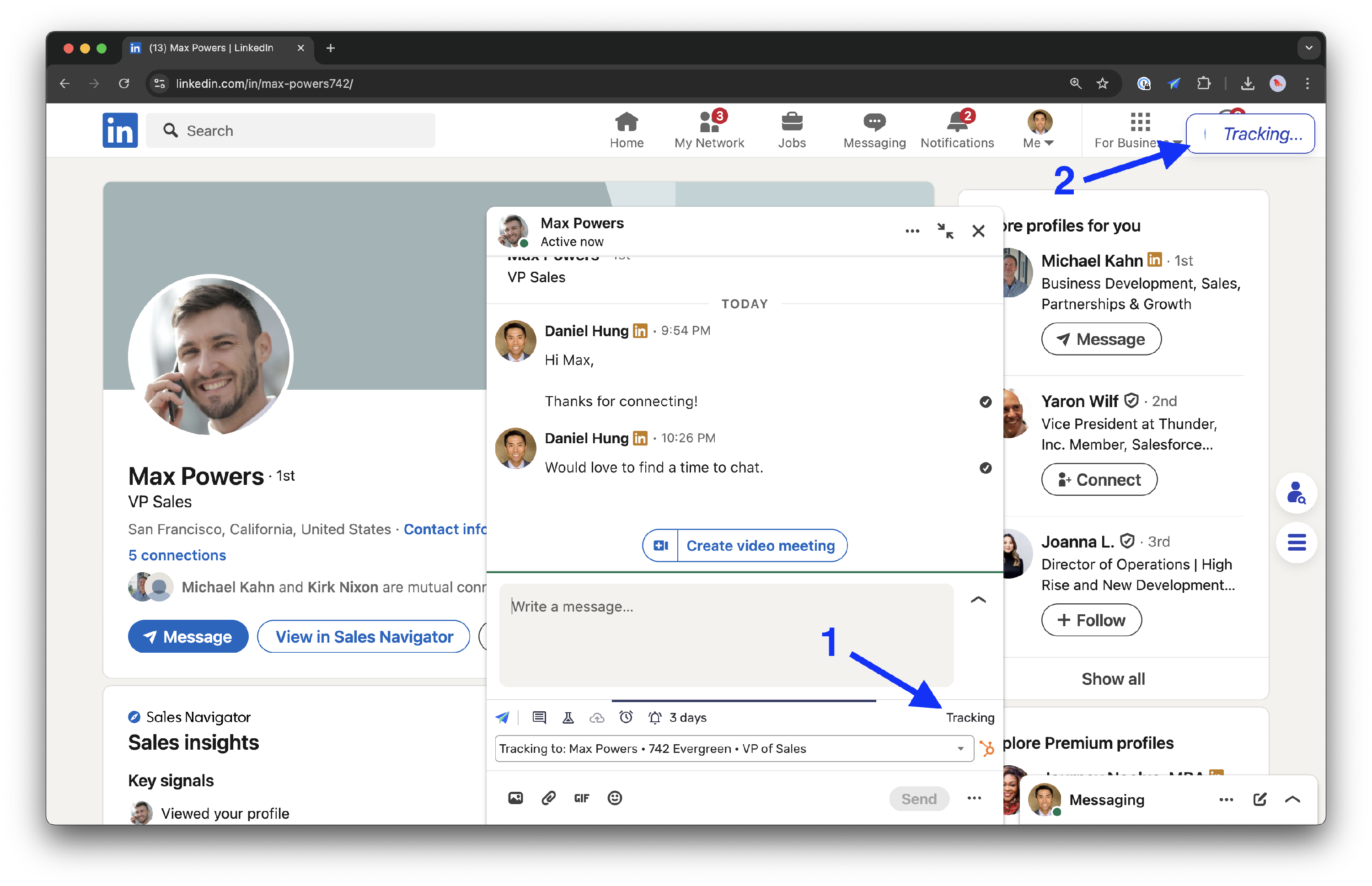Expand the For Business apps menu
Image resolution: width=1372 pixels, height=886 pixels.
[x=1138, y=130]
